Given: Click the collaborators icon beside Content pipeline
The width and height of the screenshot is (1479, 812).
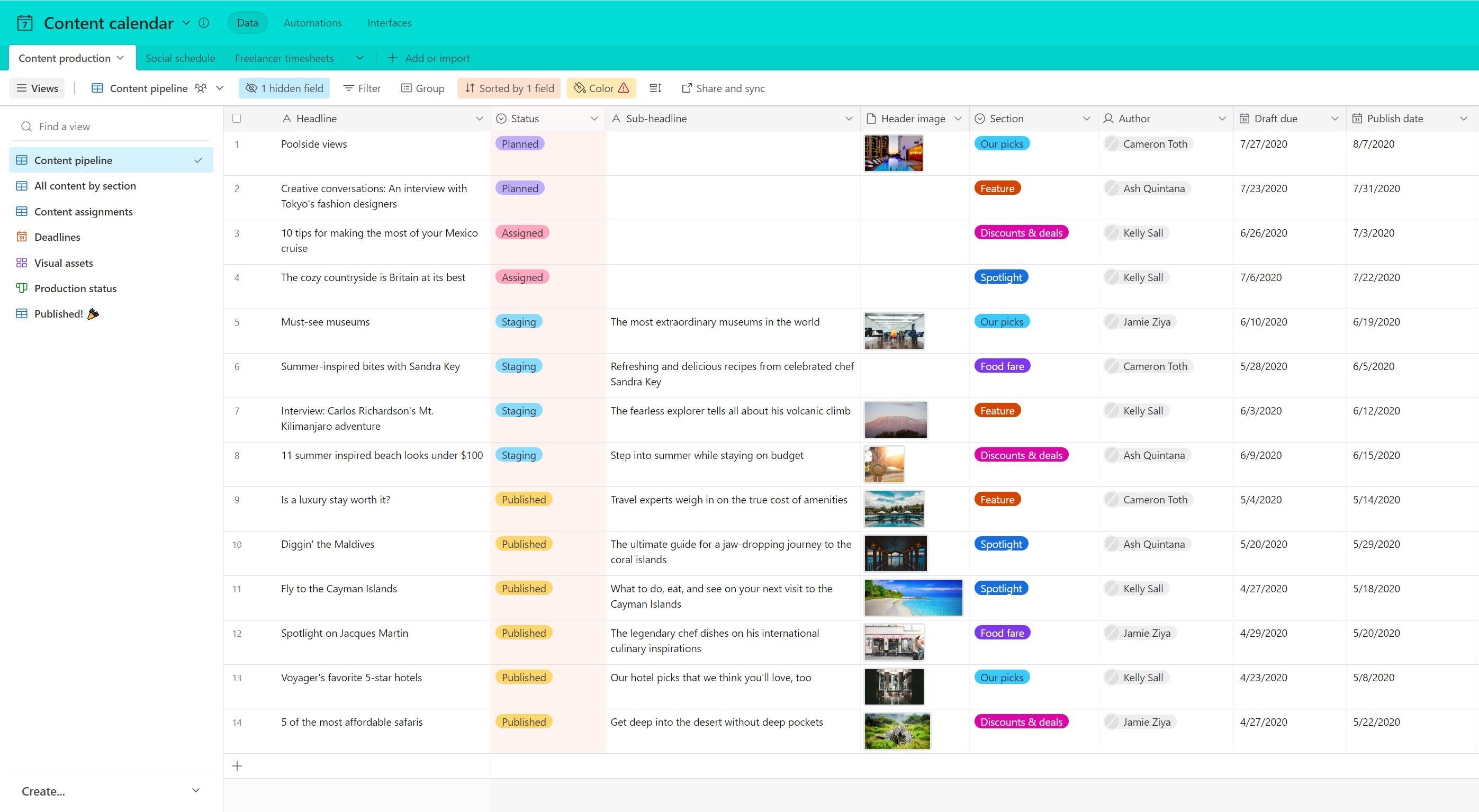Looking at the screenshot, I should [x=201, y=88].
